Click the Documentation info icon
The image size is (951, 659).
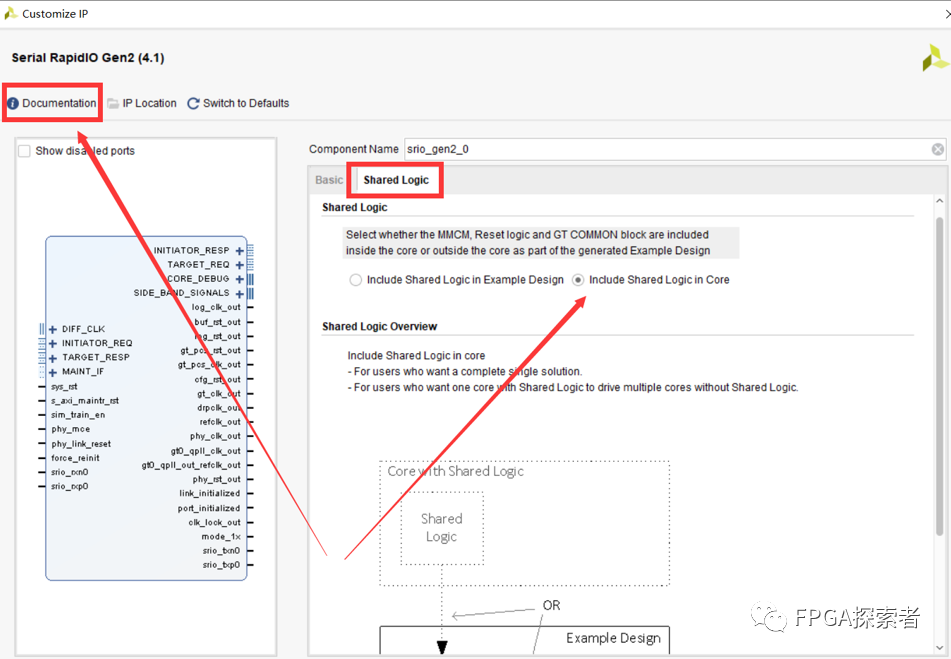pyautogui.click(x=13, y=104)
